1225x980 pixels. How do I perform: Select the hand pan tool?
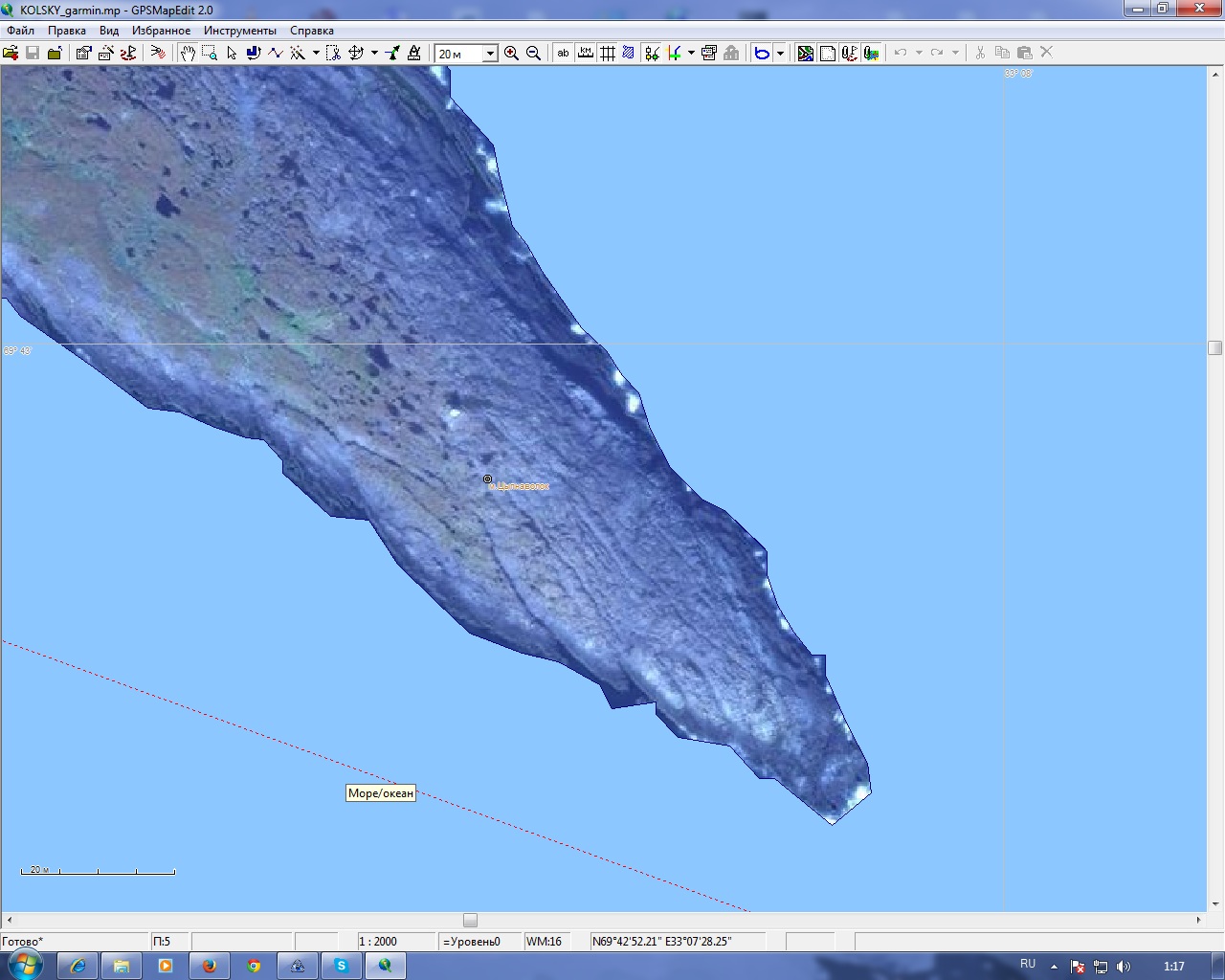pos(188,54)
